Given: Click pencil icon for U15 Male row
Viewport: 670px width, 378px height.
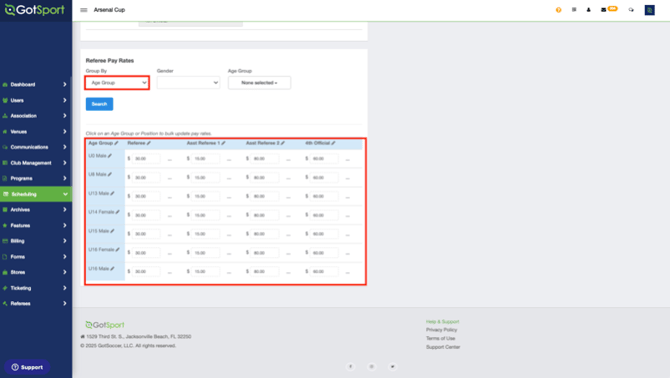Looking at the screenshot, I should 112,231.
